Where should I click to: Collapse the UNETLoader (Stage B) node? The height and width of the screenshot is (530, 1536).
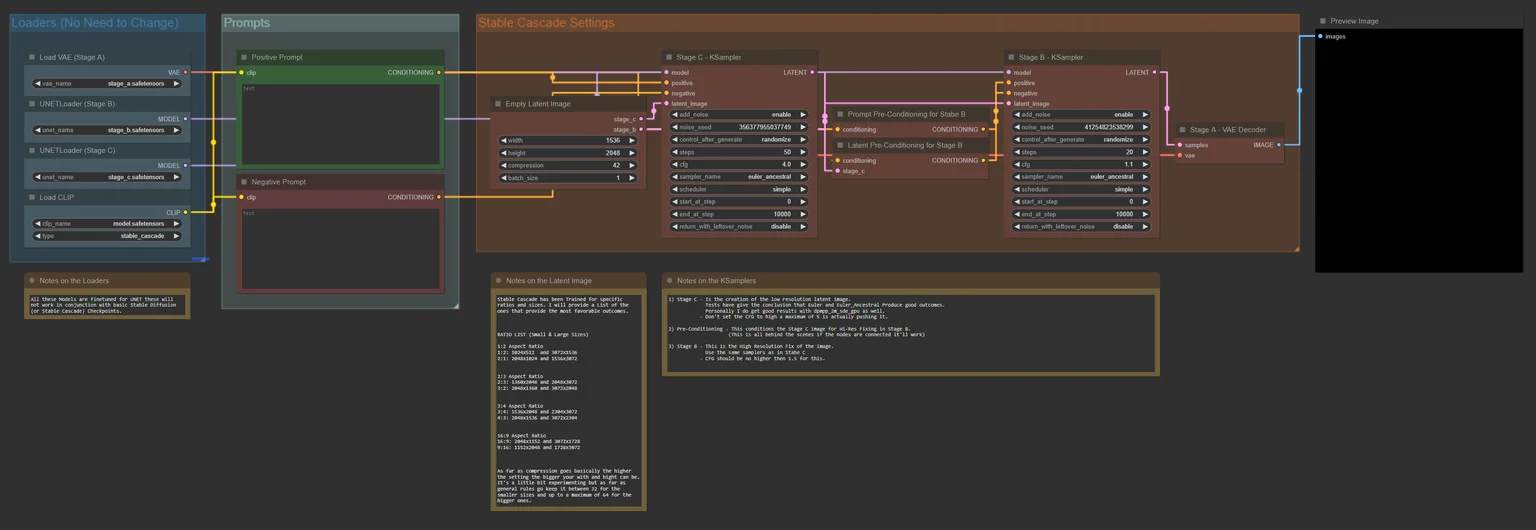click(x=32, y=104)
